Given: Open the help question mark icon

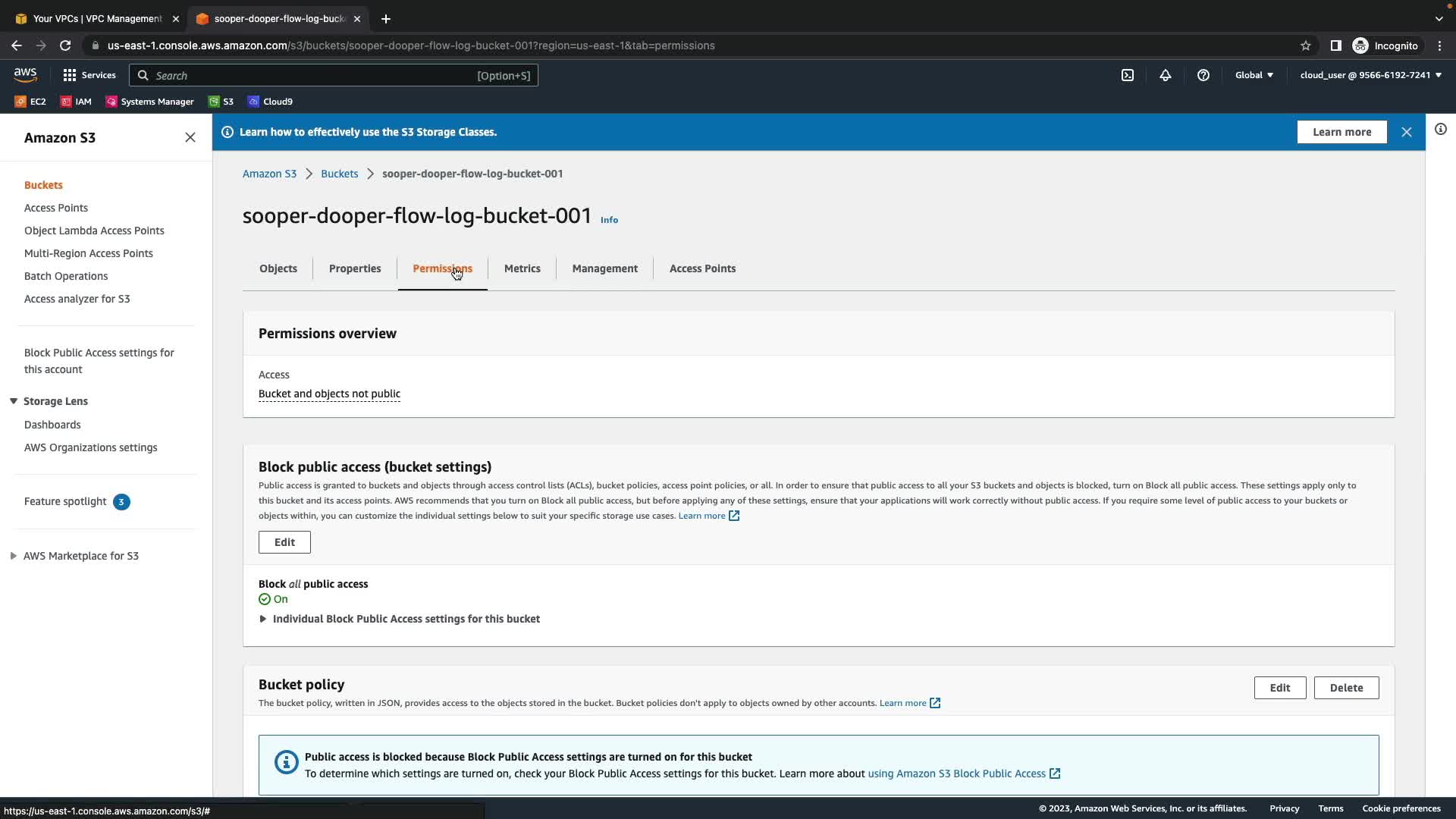Looking at the screenshot, I should (x=1203, y=75).
